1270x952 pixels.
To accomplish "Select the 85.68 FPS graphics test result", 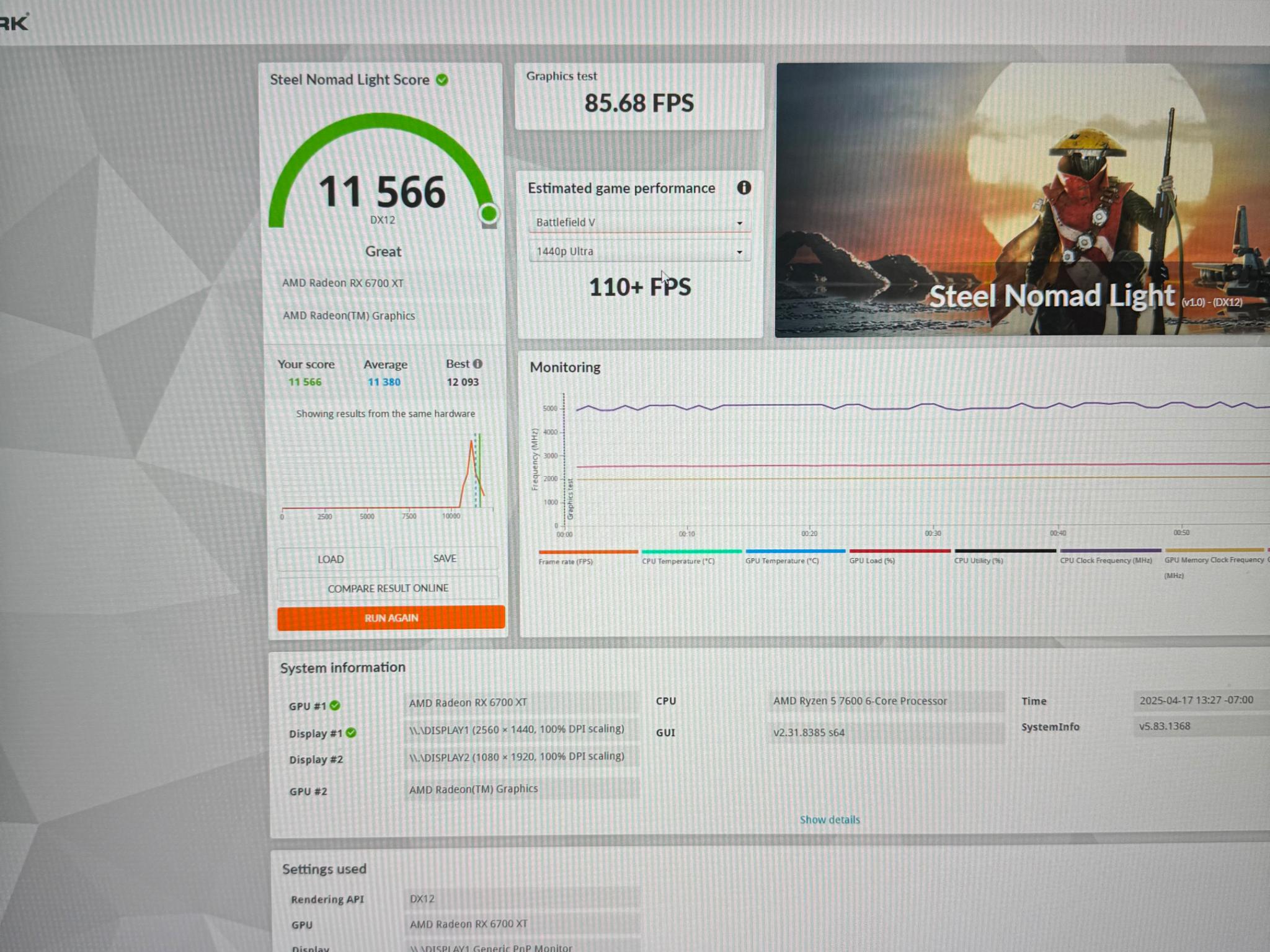I will click(x=639, y=103).
